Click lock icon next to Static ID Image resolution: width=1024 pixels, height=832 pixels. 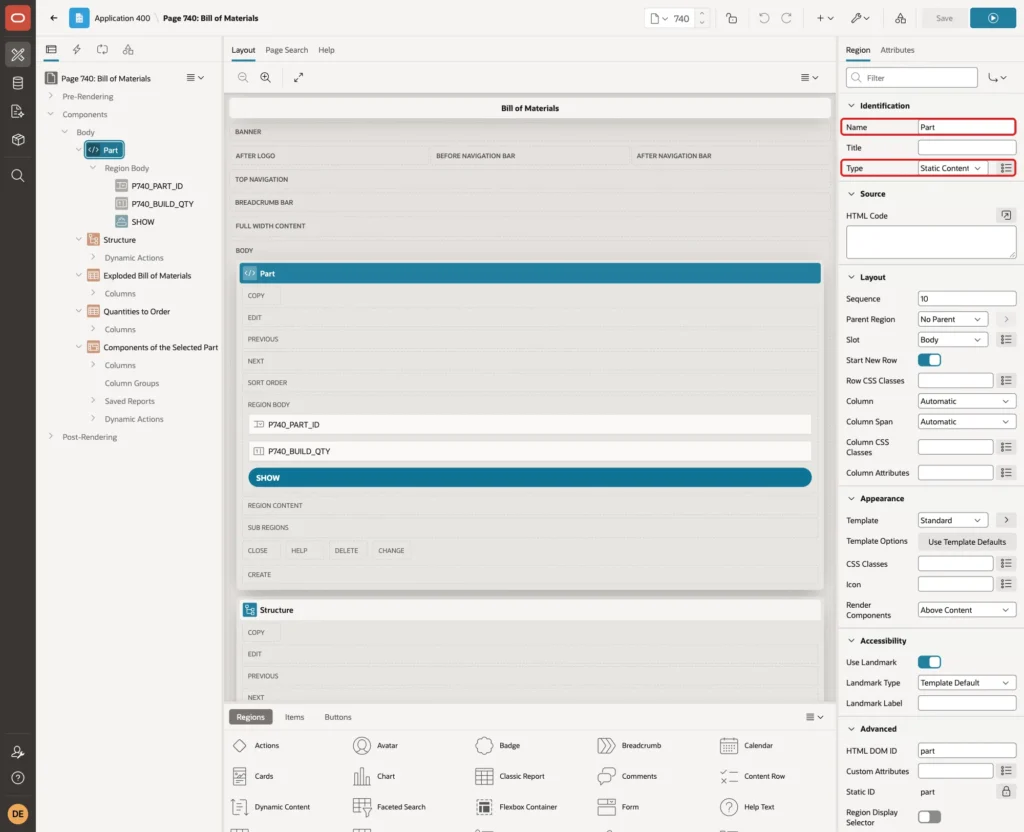pos(1006,792)
